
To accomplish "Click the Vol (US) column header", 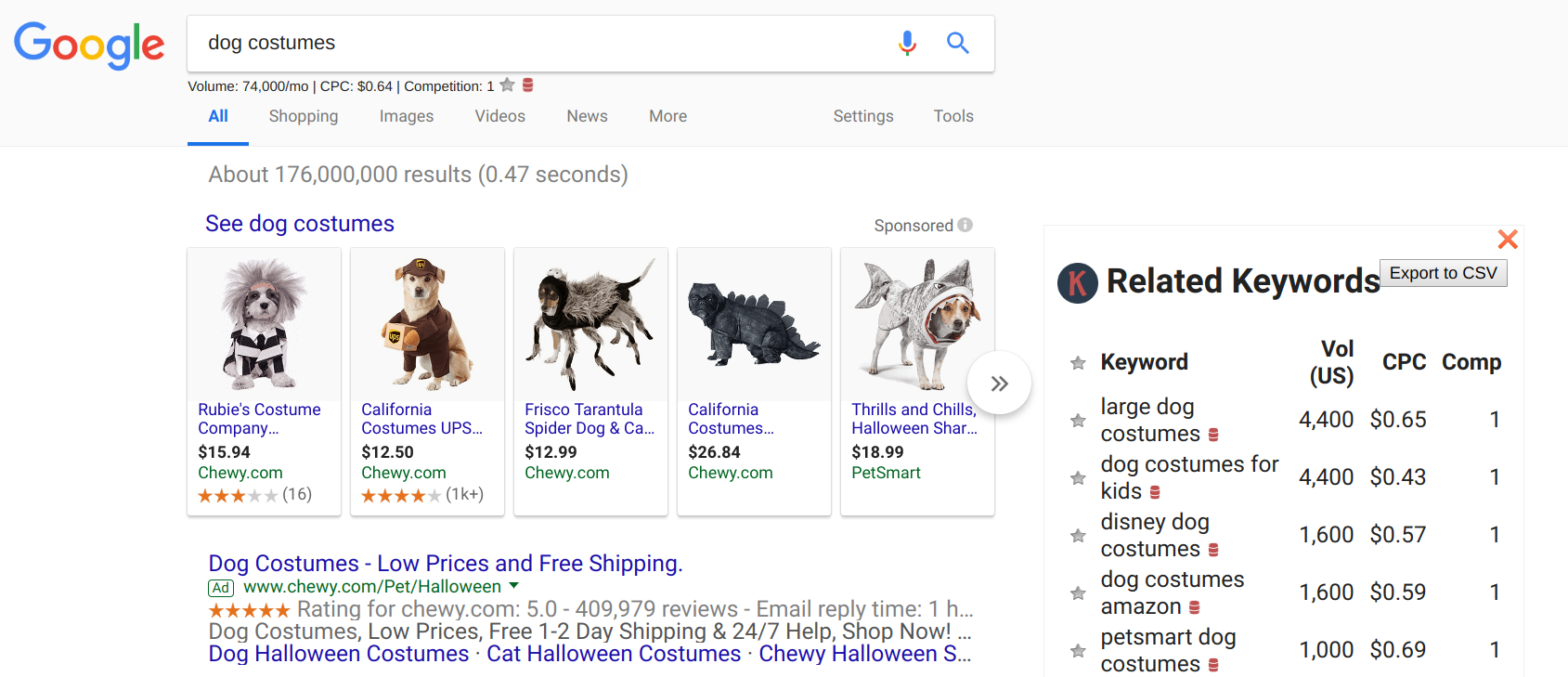I will coord(1332,362).
